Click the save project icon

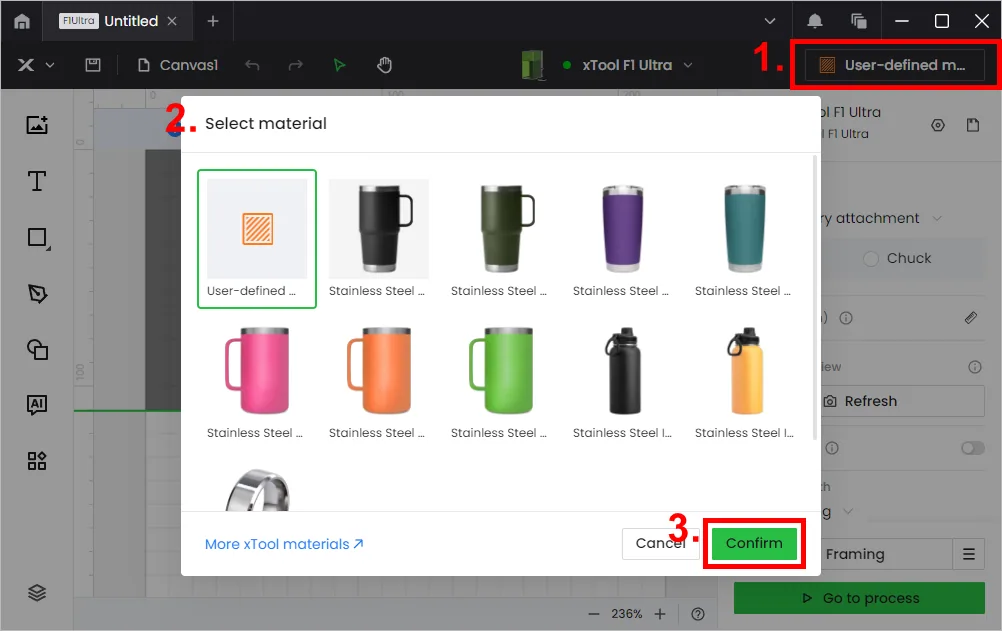pyautogui.click(x=93, y=65)
